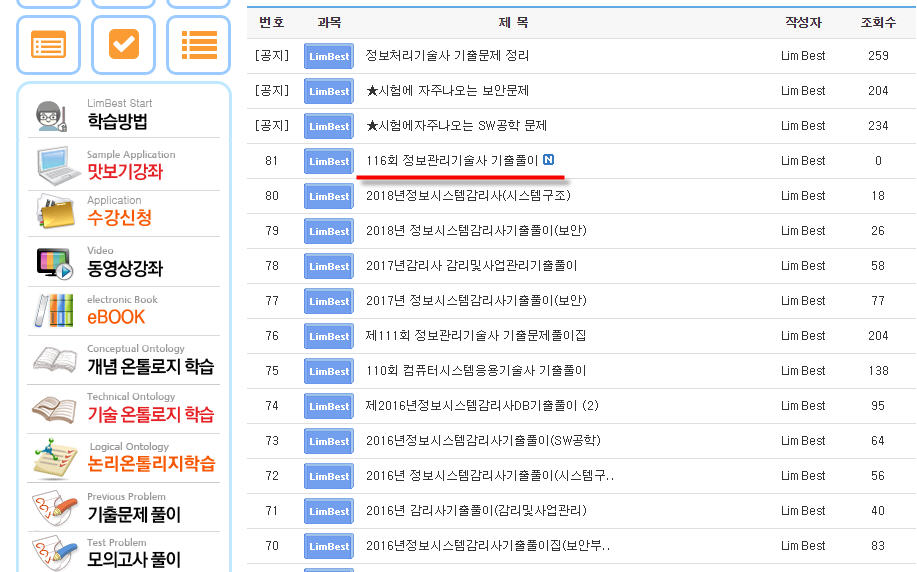Open eBOOK books icon
The image size is (917, 572).
[54, 310]
